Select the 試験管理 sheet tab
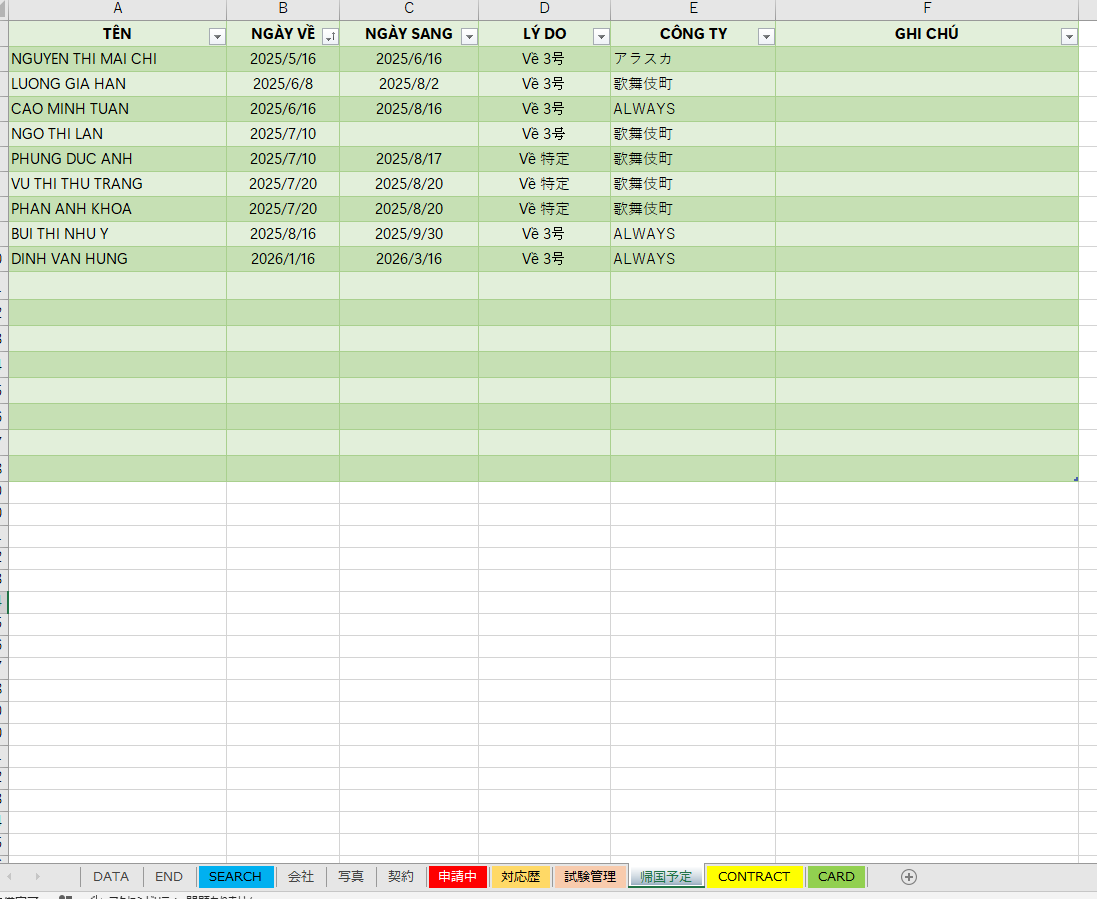The height and width of the screenshot is (899, 1097). coord(590,877)
